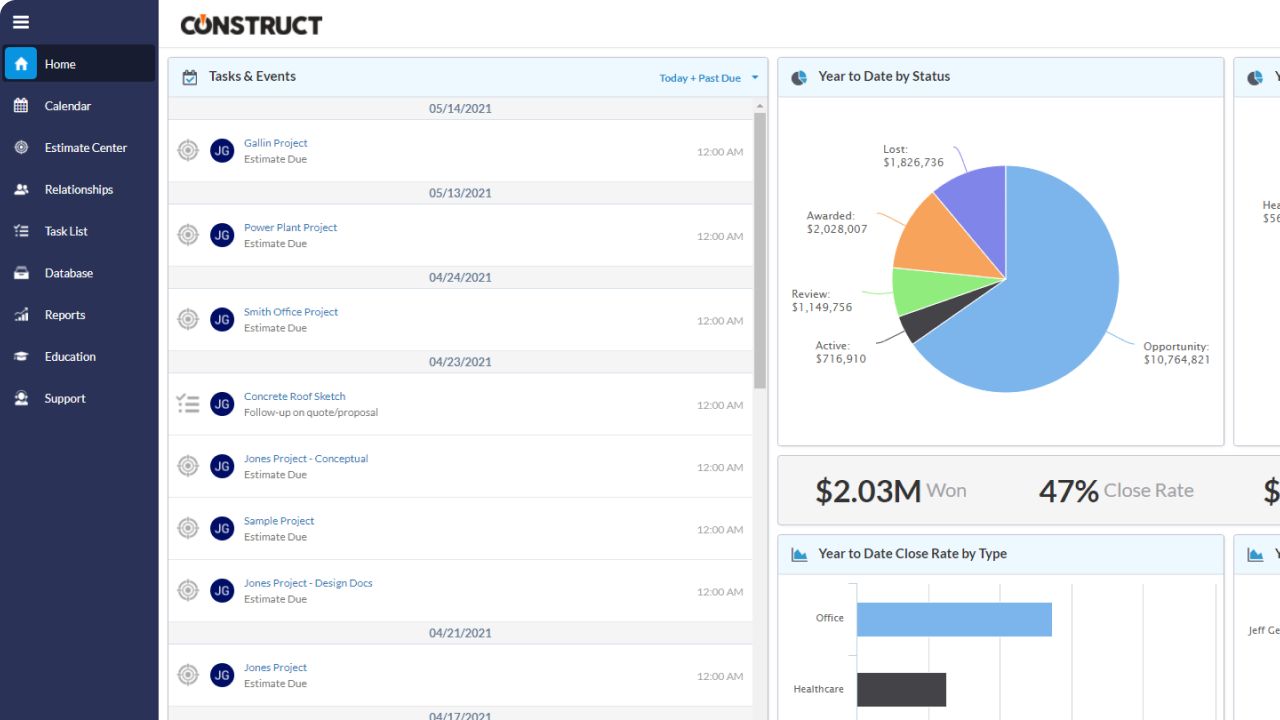Open the Power Plant Project link

click(x=290, y=227)
